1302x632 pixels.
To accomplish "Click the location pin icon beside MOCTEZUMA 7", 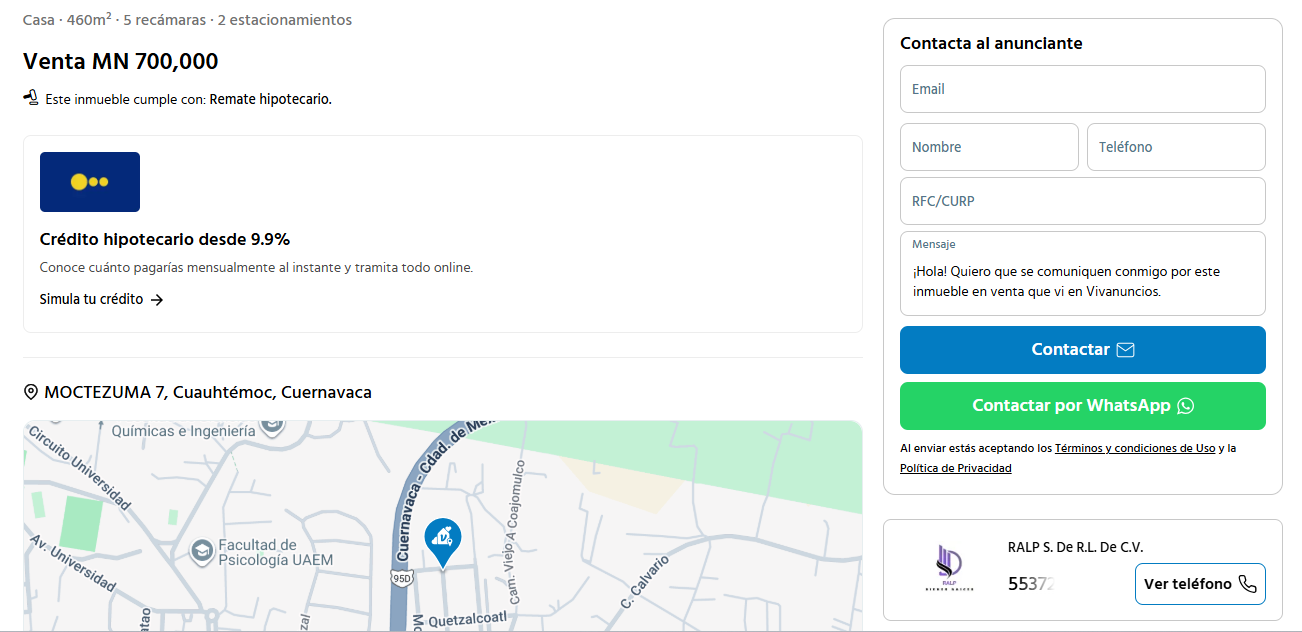I will point(31,392).
